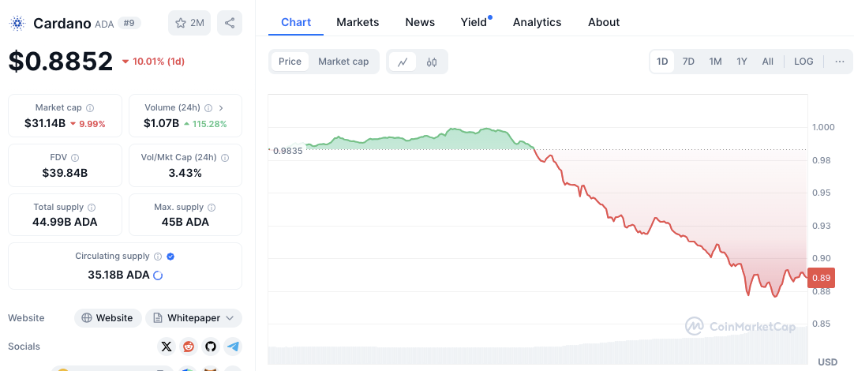
Task: Open the Telegram social link
Action: pos(233,346)
